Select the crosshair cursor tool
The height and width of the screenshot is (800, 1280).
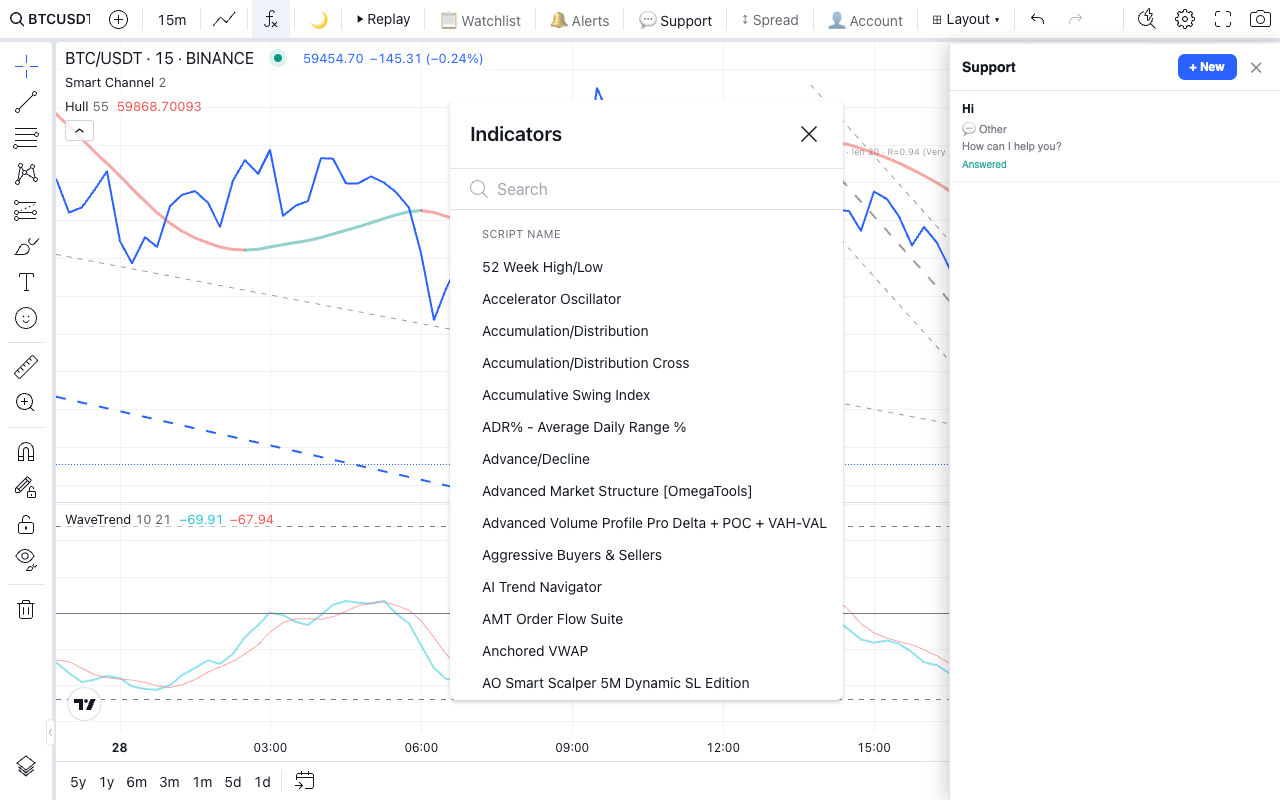[26, 67]
